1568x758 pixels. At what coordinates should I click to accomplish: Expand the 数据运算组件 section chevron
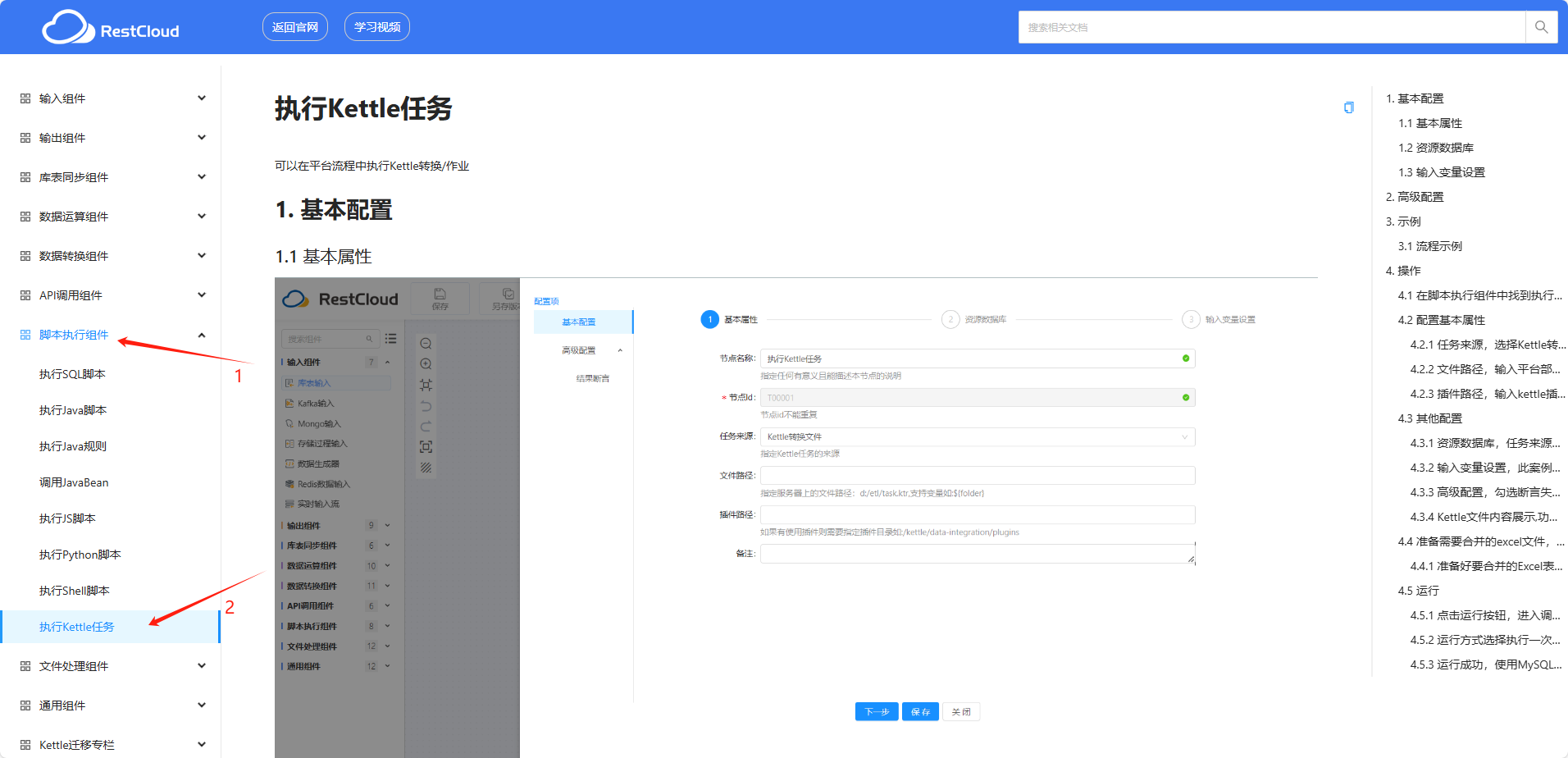pos(202,217)
